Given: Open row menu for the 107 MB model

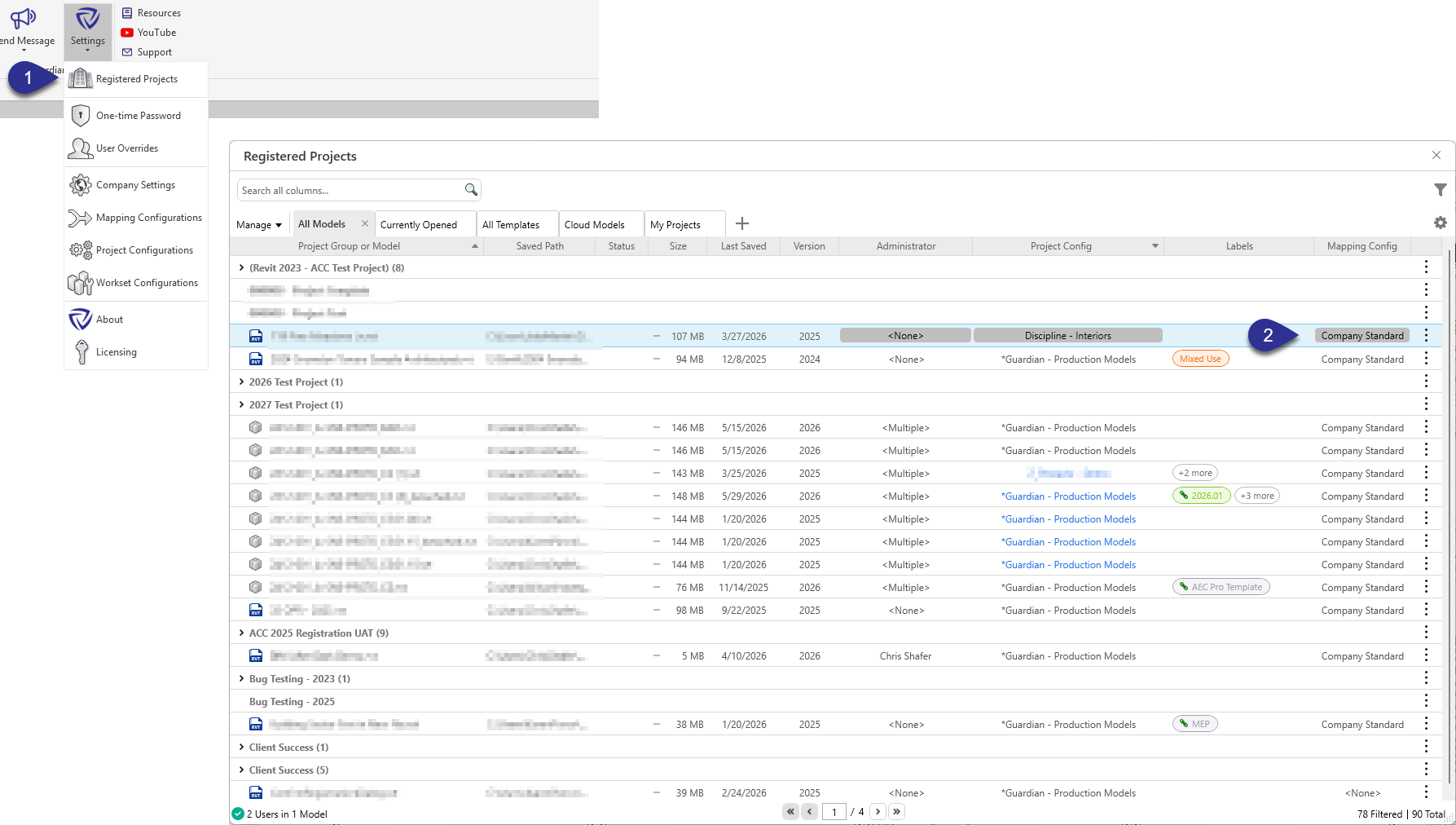Looking at the screenshot, I should pos(1426,335).
